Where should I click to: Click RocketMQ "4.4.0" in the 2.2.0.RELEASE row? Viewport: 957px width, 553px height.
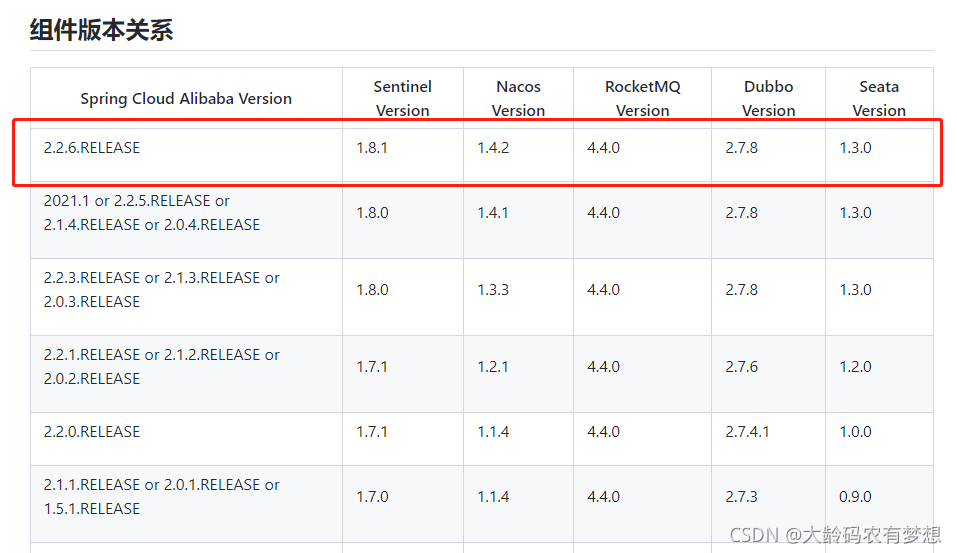pyautogui.click(x=603, y=432)
